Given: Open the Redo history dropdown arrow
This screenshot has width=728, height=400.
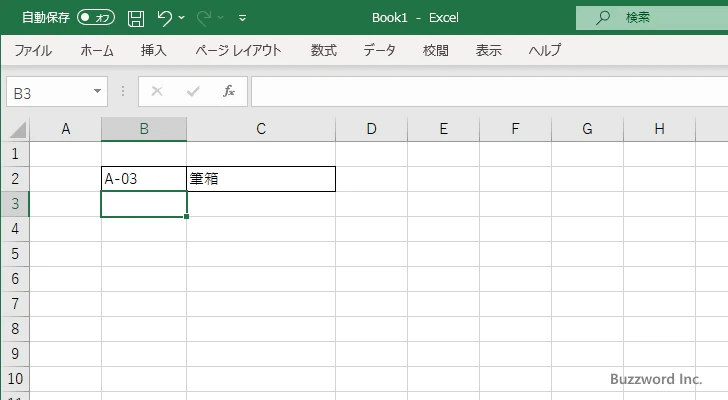Looking at the screenshot, I should [x=221, y=18].
